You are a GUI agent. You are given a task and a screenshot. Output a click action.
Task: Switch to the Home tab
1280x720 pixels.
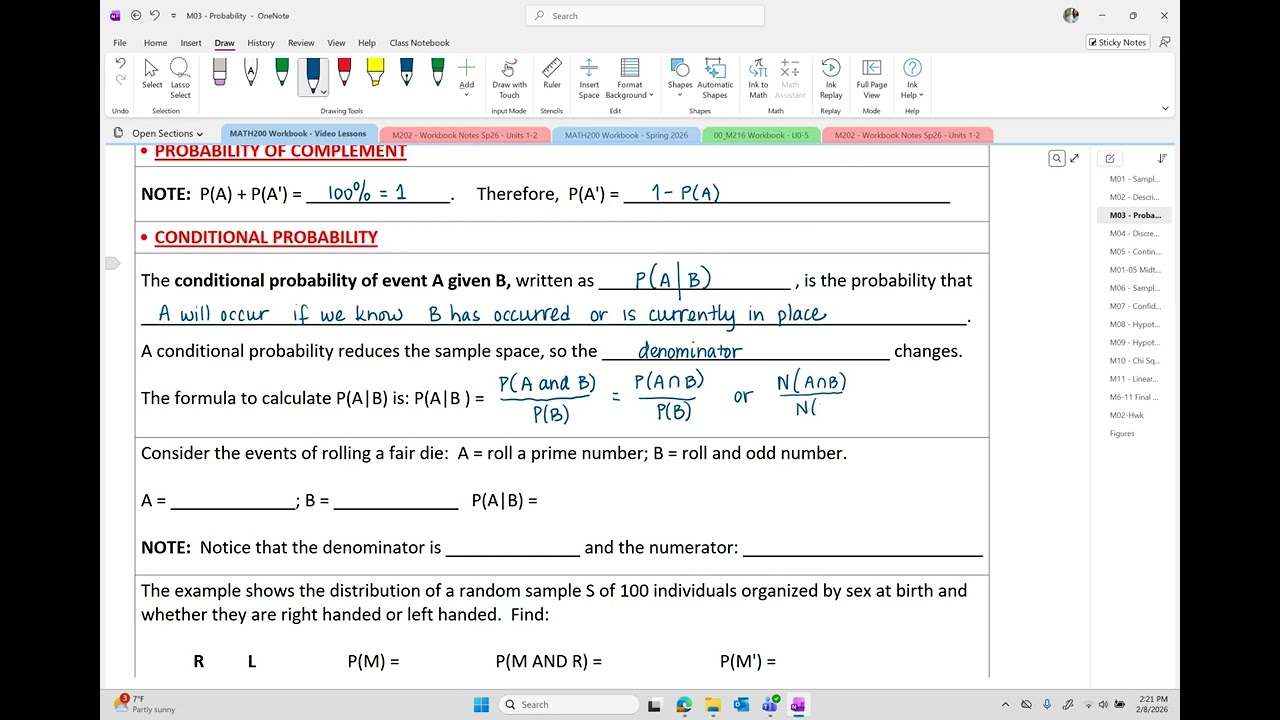(155, 43)
